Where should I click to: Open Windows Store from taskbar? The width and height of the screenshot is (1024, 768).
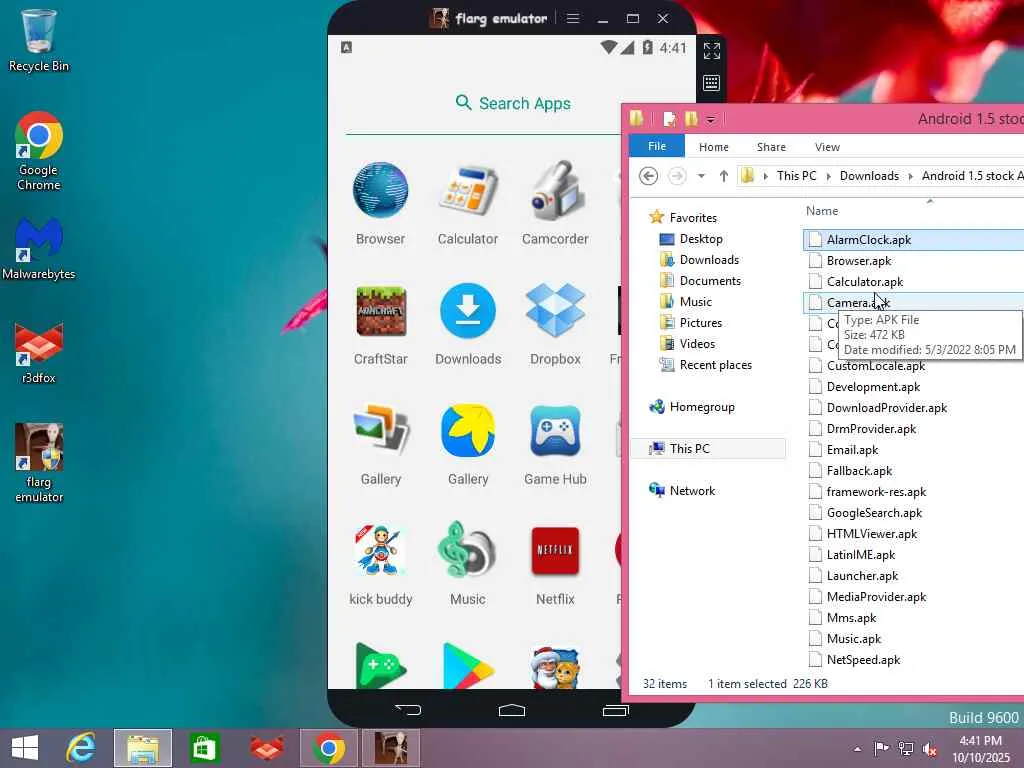pyautogui.click(x=204, y=748)
